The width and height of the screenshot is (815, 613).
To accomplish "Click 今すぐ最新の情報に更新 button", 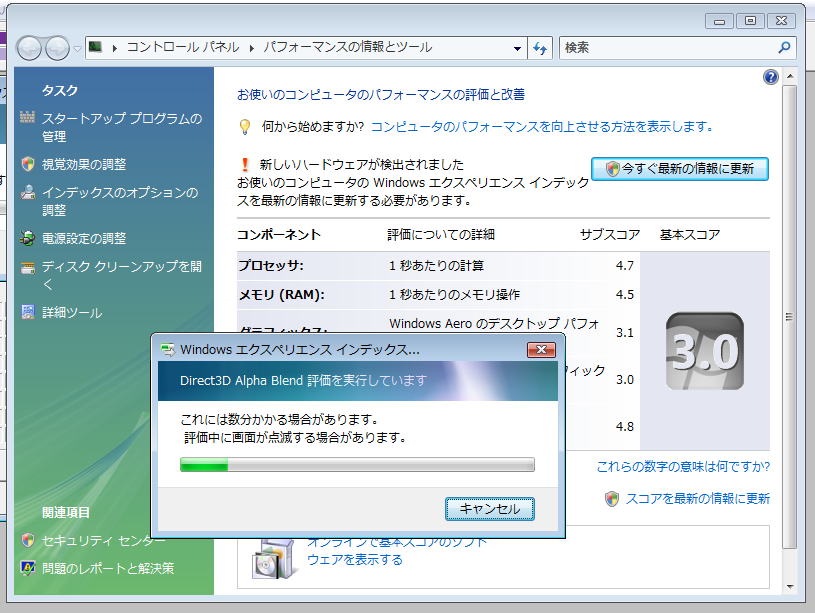I will click(x=680, y=168).
